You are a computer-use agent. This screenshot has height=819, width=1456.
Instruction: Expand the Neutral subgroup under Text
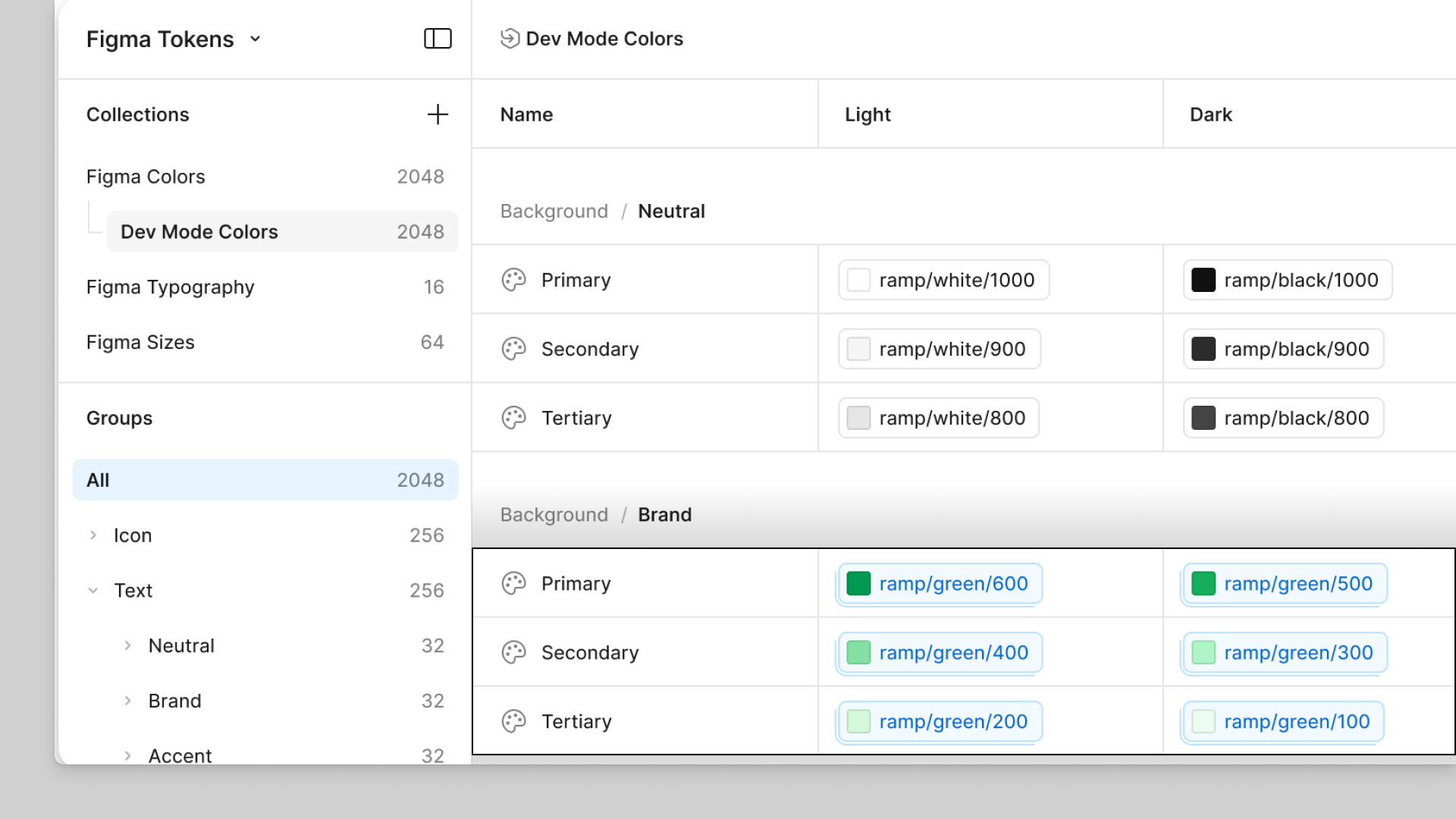[127, 646]
